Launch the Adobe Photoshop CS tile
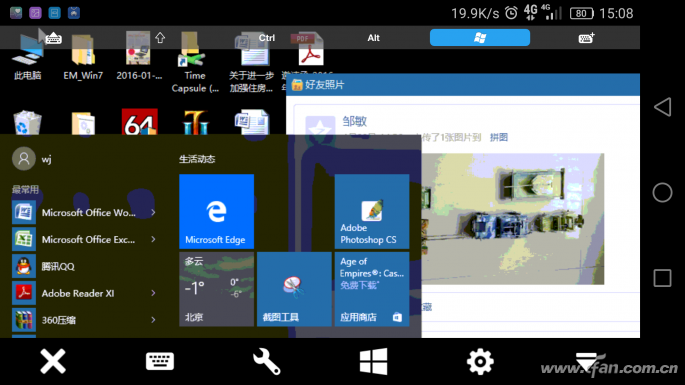Screen dimensions: 685x385 pos(372,212)
